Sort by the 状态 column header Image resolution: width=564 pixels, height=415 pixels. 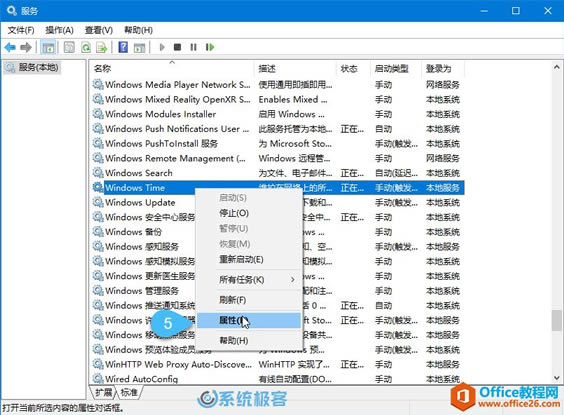pyautogui.click(x=353, y=68)
